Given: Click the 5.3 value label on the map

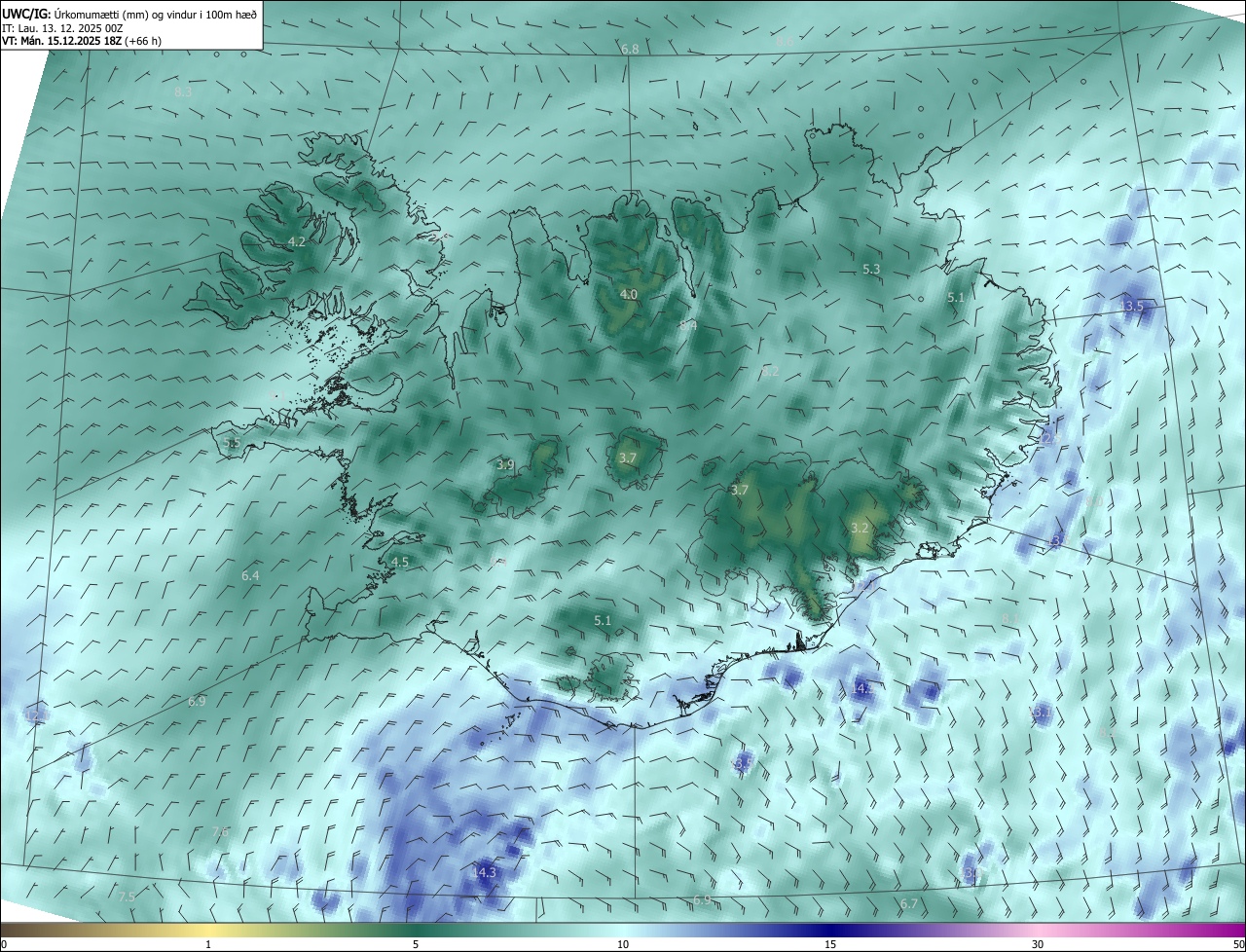Looking at the screenshot, I should [x=871, y=269].
